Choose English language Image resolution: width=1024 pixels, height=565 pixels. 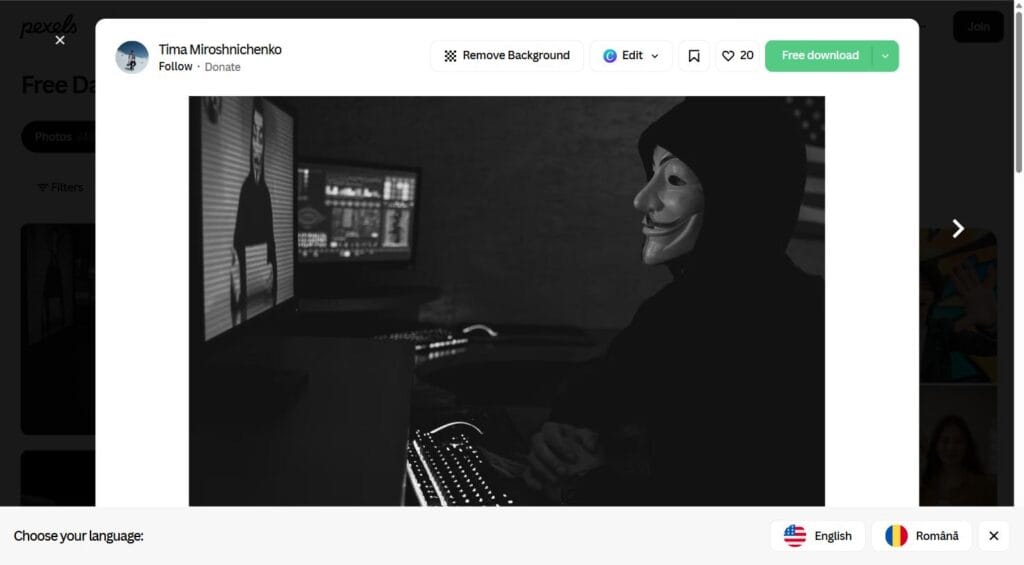coord(818,536)
